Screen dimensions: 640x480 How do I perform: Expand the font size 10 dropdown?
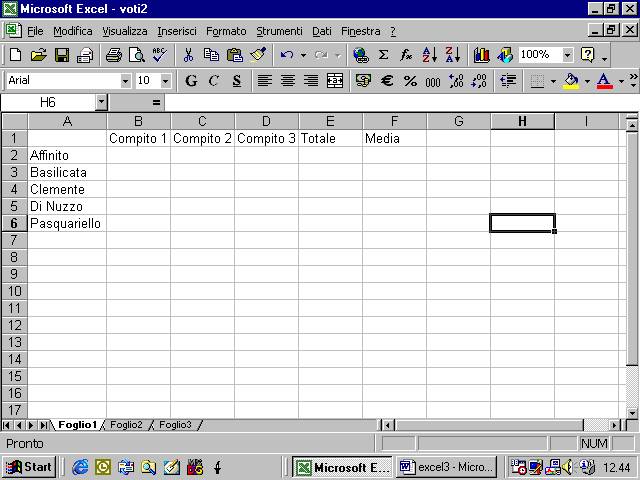165,81
